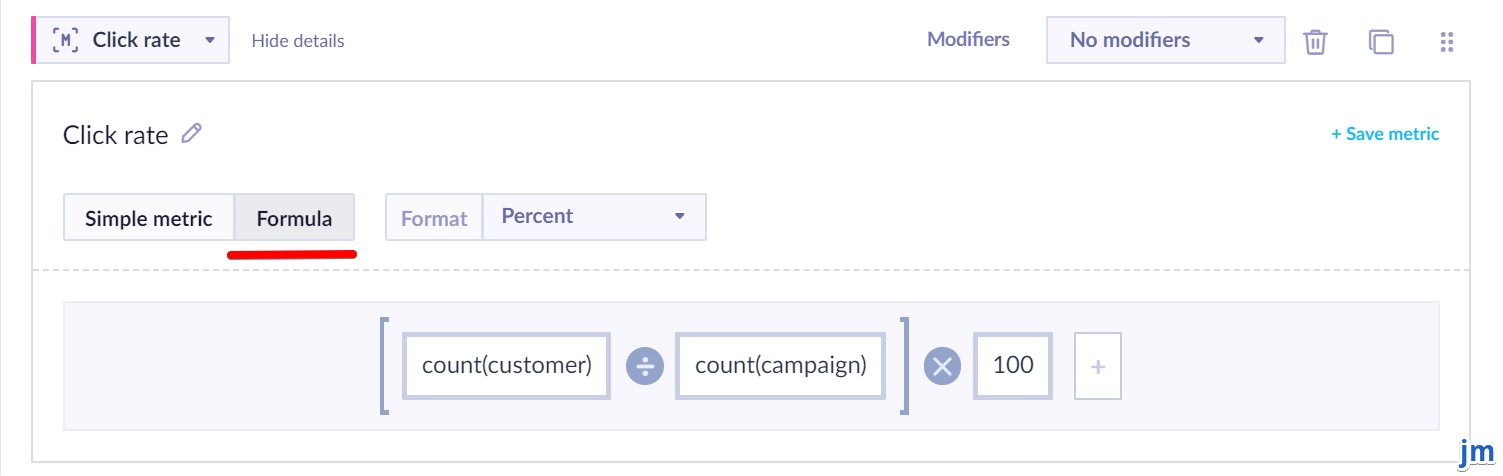Viewport: 1503px width, 476px height.
Task: Open the Percent format dropdown
Action: [x=594, y=217]
